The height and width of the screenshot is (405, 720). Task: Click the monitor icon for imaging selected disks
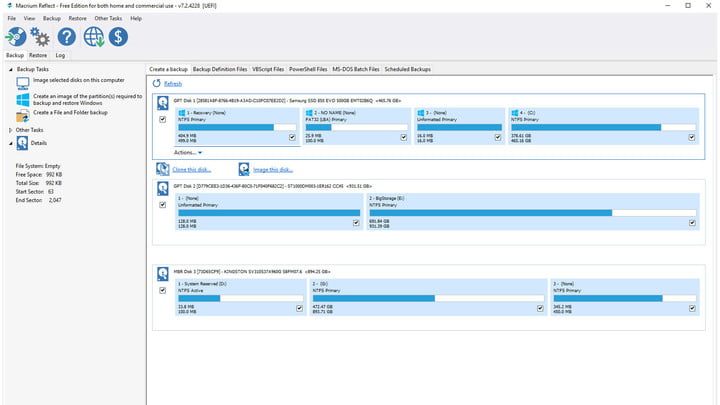point(23,80)
